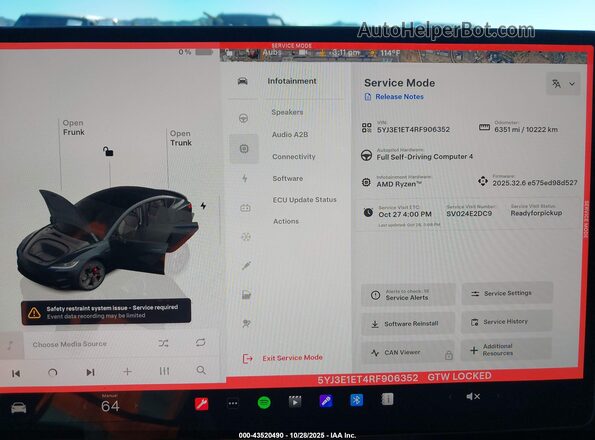Tap Choose Media Source field
Screen dimensions: 595x440
[69, 344]
